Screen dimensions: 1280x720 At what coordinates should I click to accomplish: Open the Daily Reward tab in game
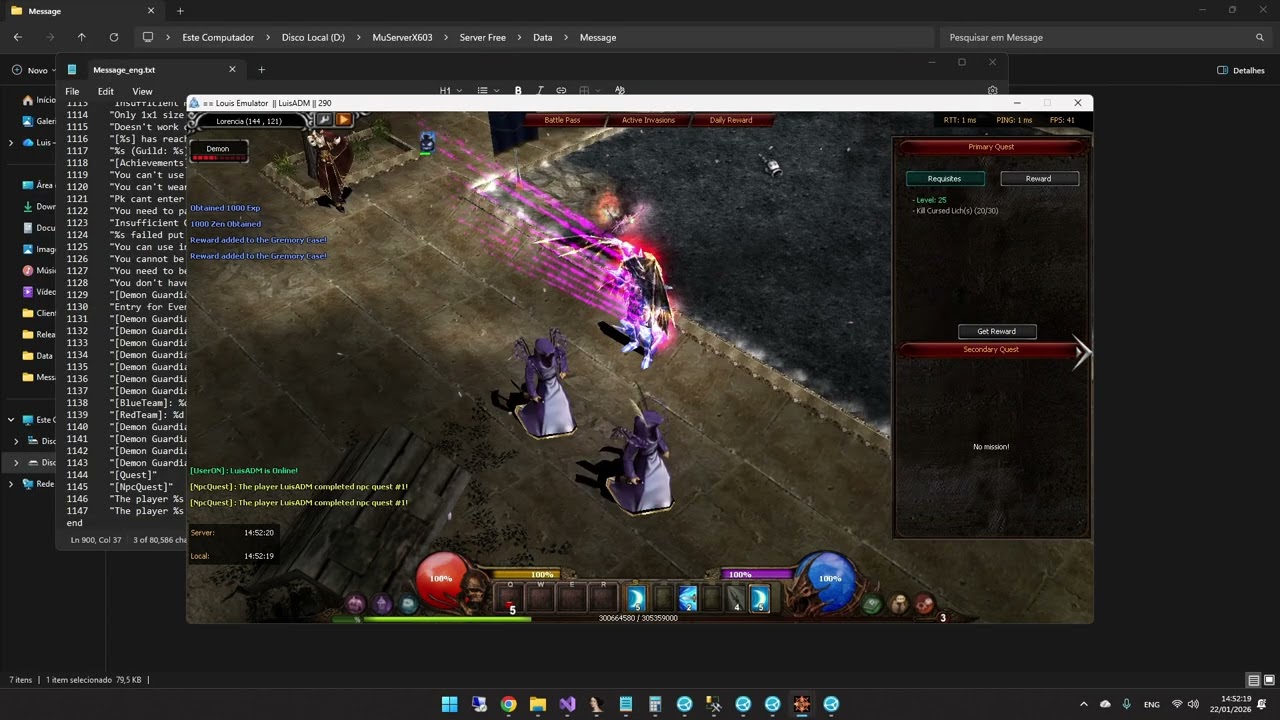coord(731,120)
